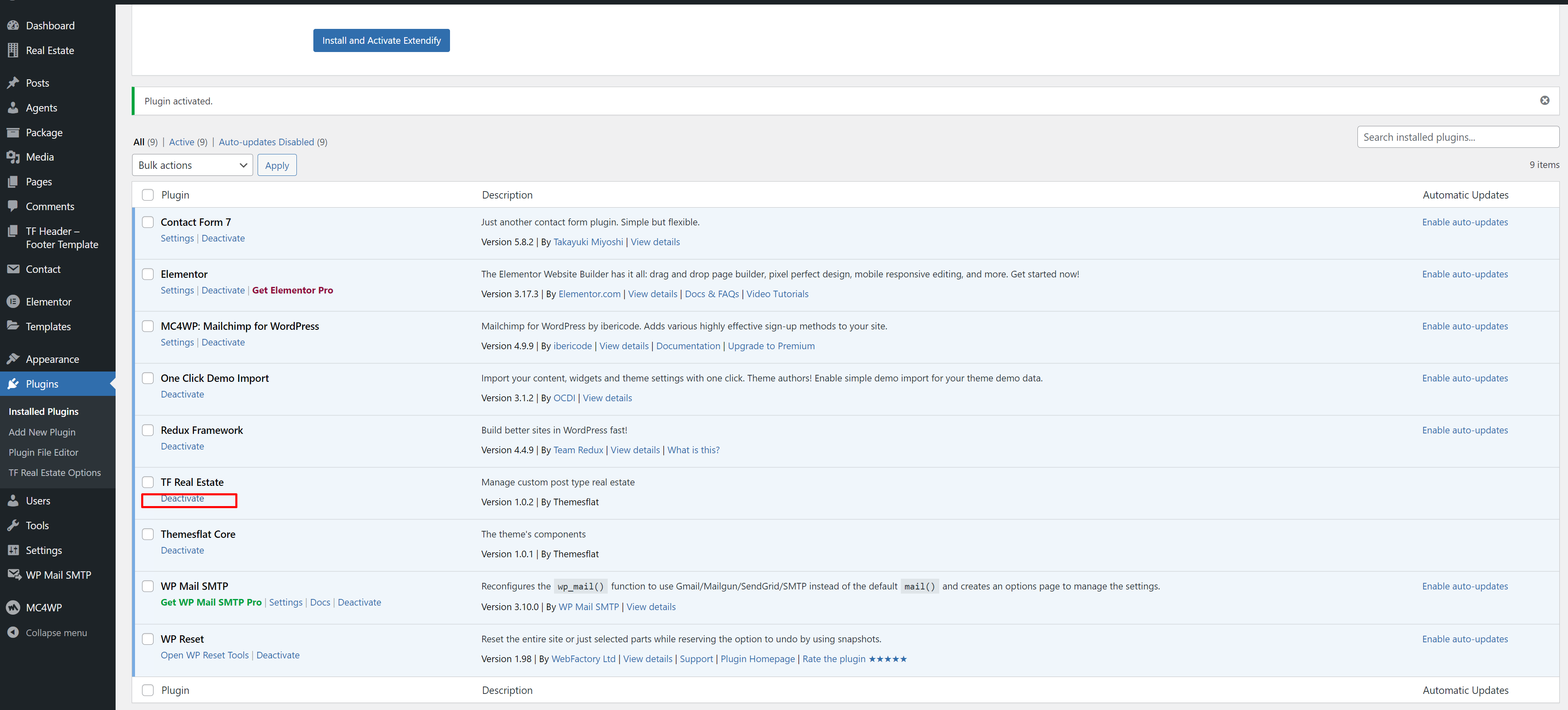This screenshot has width=1568, height=710.
Task: Click the Apply bulk action button
Action: pyautogui.click(x=277, y=166)
